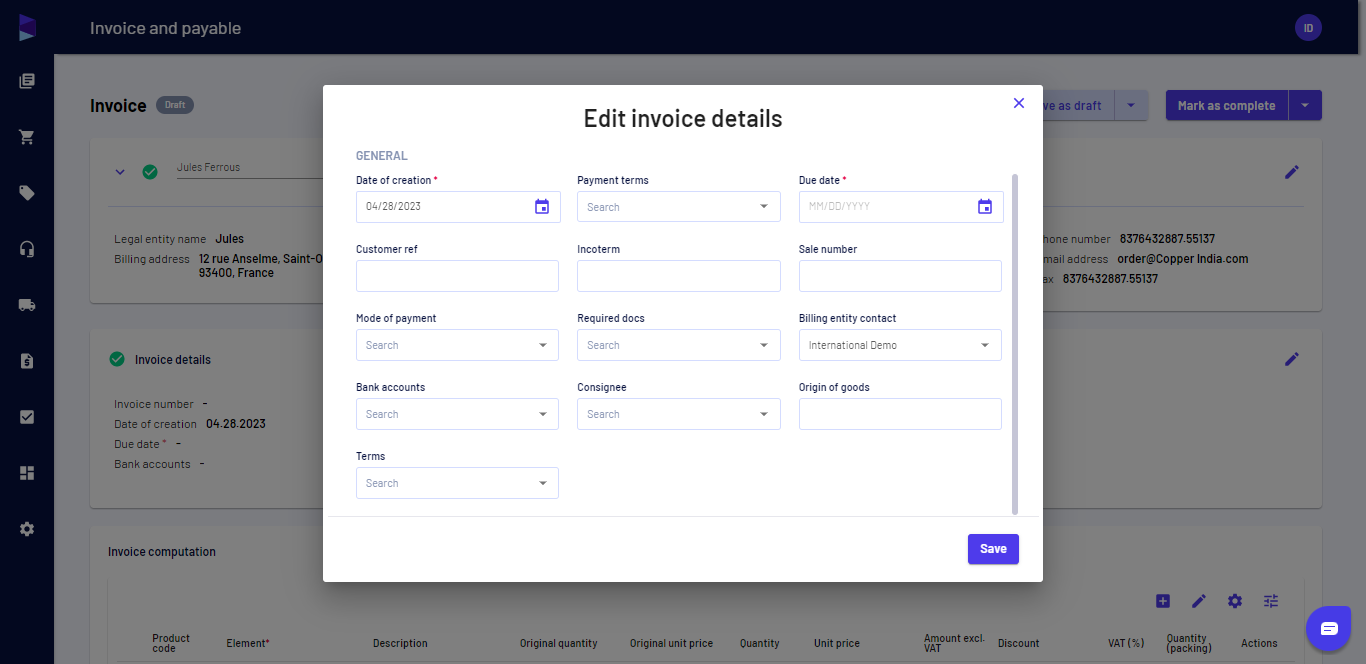This screenshot has height=664, width=1366.
Task: Click the app logo in the sidebar
Action: point(27,28)
